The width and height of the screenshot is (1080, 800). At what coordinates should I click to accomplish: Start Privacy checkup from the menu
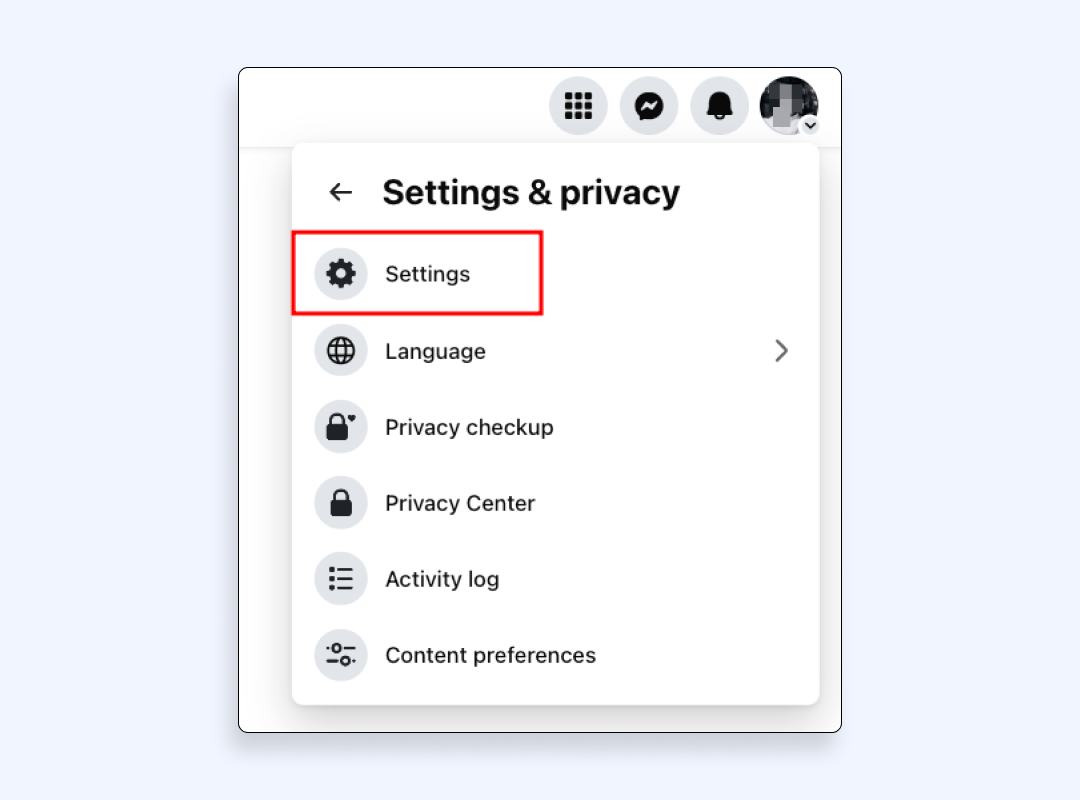[x=469, y=427]
